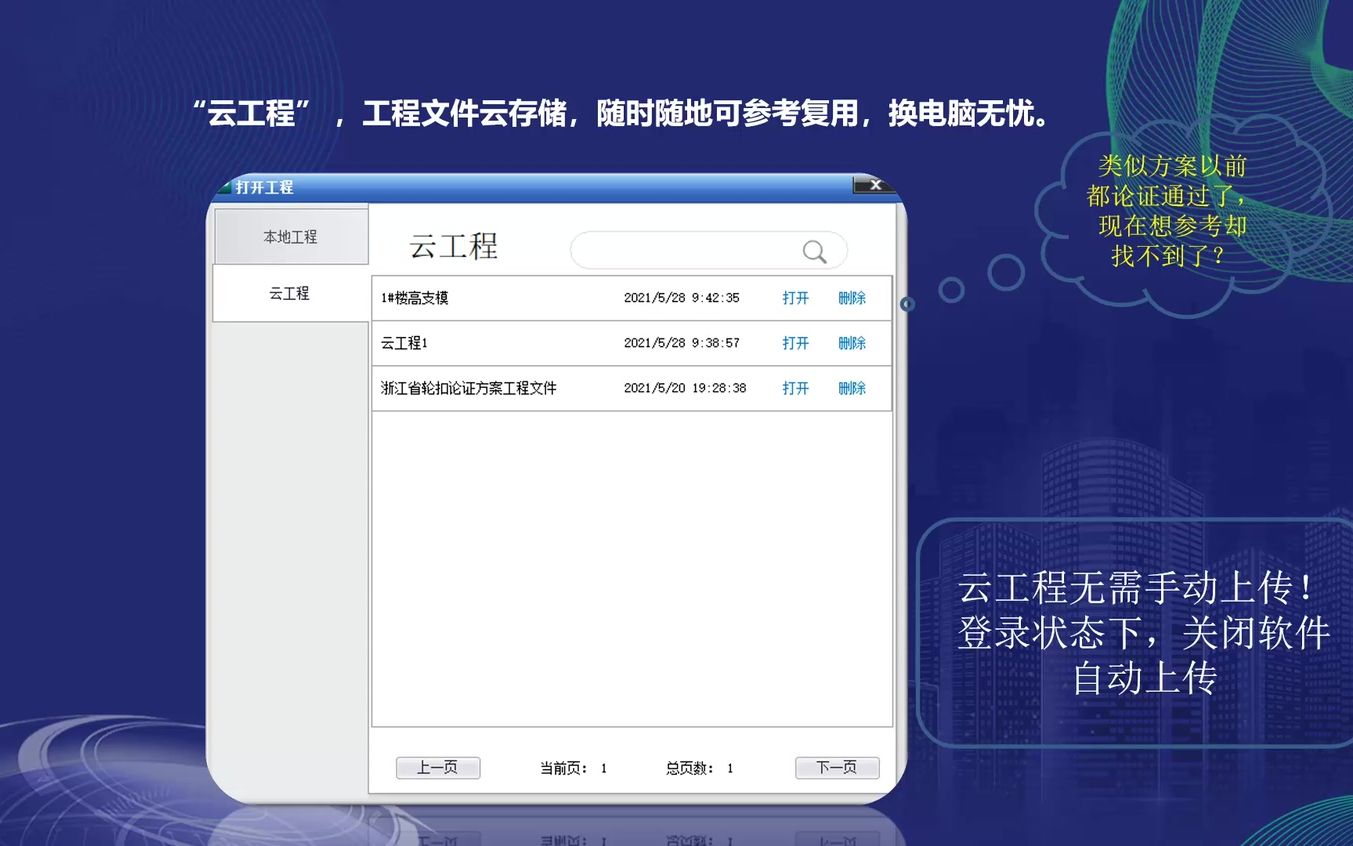
Task: Select the 1#楼高支模 row name
Action: click(414, 298)
